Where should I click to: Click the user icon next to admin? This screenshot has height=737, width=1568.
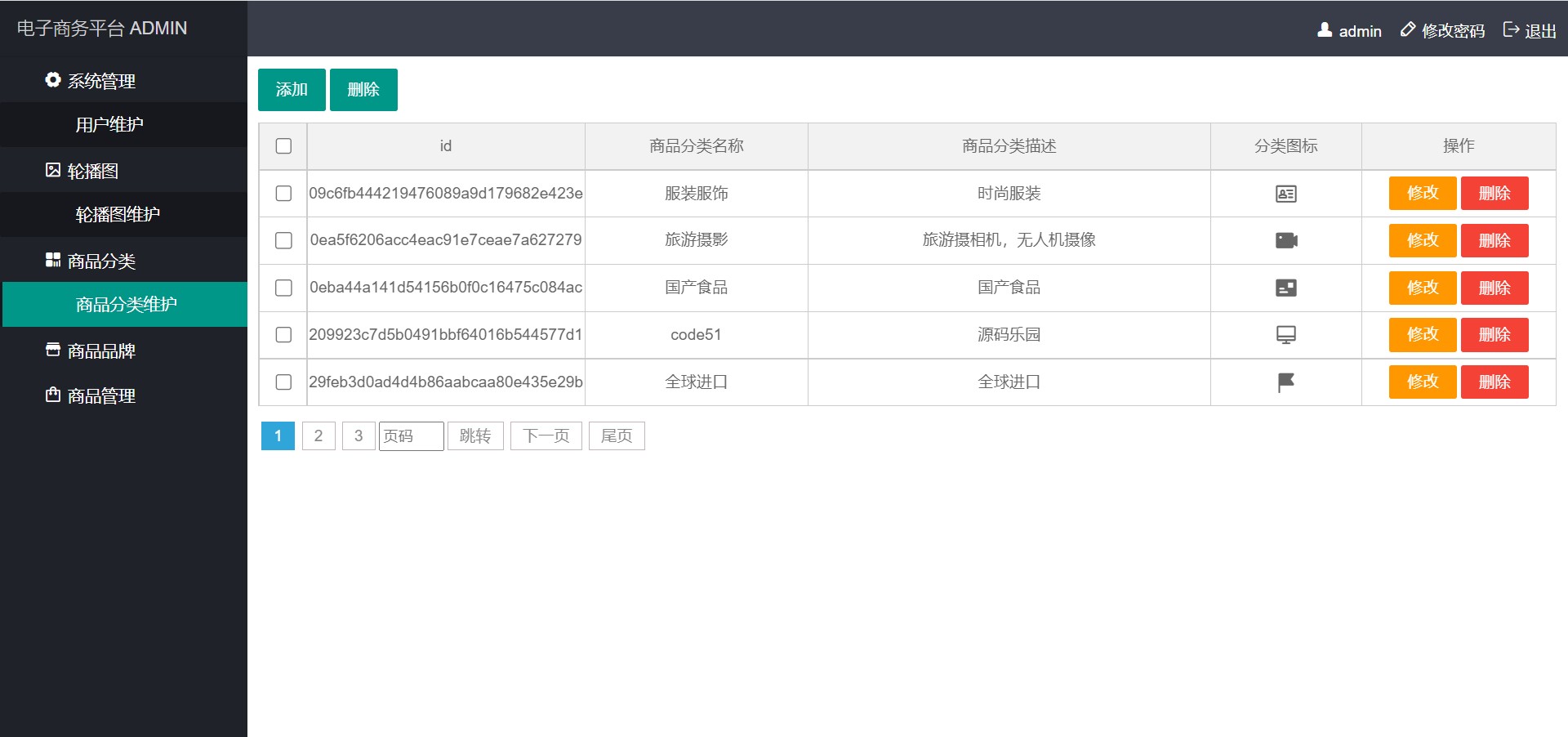coord(1325,30)
